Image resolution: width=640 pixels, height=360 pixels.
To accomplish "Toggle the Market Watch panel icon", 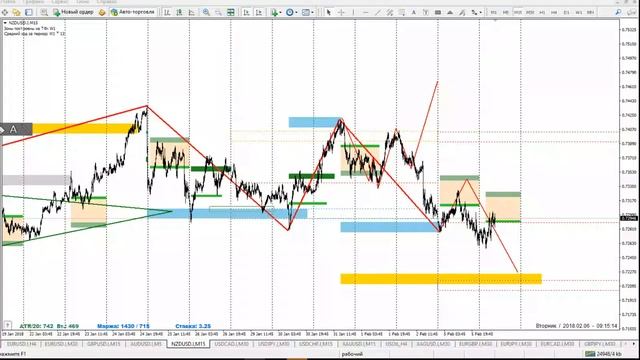I will tap(29, 12).
